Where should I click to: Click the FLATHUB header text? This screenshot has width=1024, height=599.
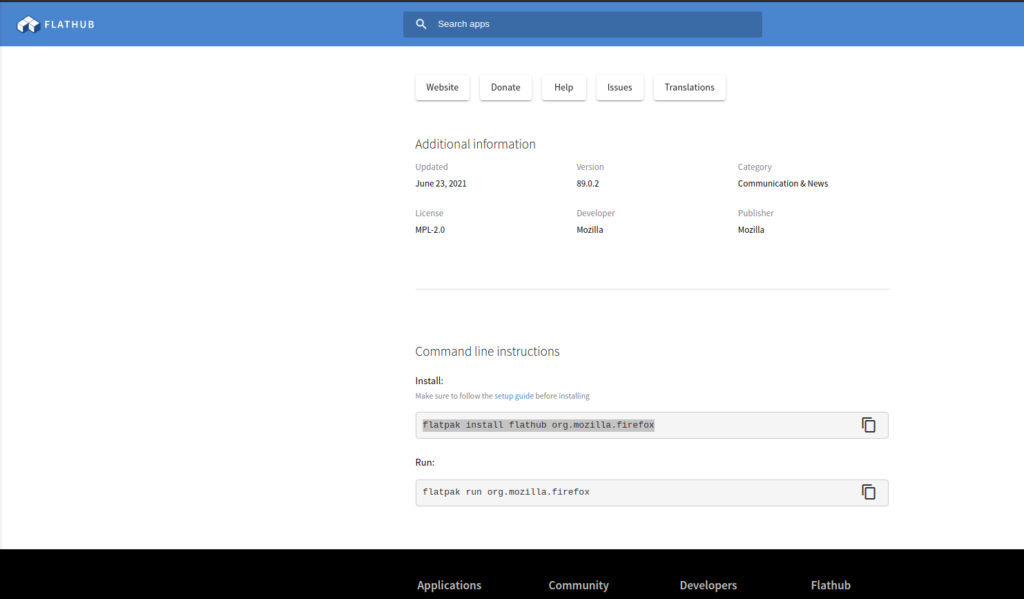pos(69,25)
